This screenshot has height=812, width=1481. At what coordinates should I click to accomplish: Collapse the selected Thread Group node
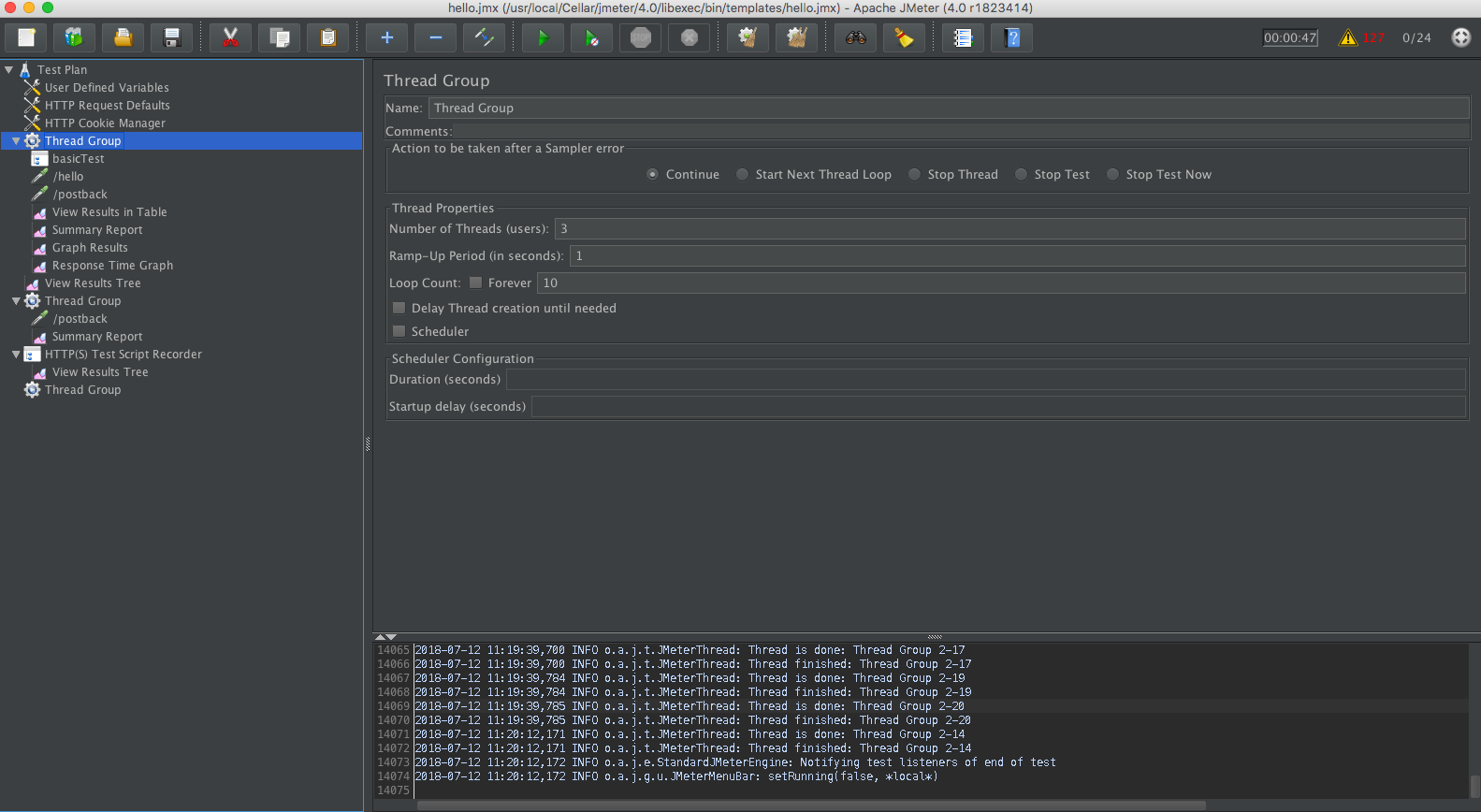pos(16,141)
